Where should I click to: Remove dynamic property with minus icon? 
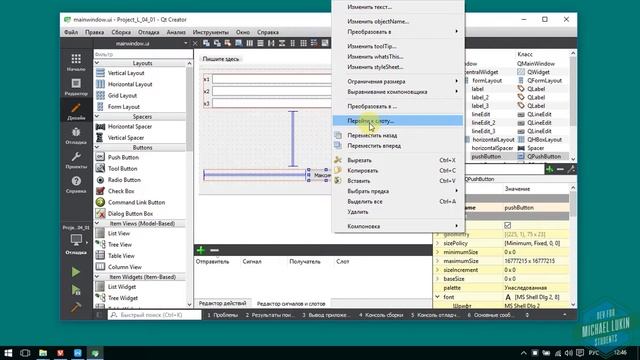[x=560, y=169]
